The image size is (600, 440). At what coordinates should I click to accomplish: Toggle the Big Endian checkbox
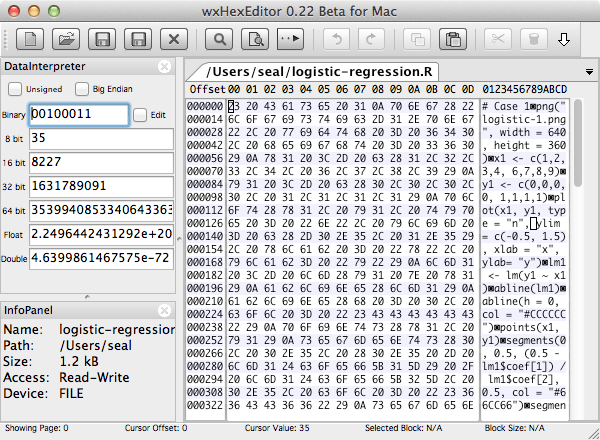82,89
